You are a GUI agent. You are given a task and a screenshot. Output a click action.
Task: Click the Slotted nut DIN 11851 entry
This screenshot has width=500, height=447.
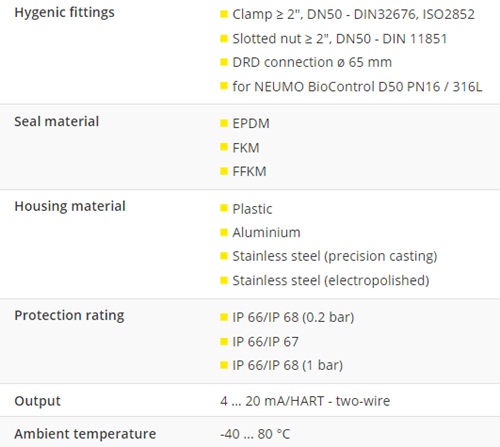(x=339, y=39)
